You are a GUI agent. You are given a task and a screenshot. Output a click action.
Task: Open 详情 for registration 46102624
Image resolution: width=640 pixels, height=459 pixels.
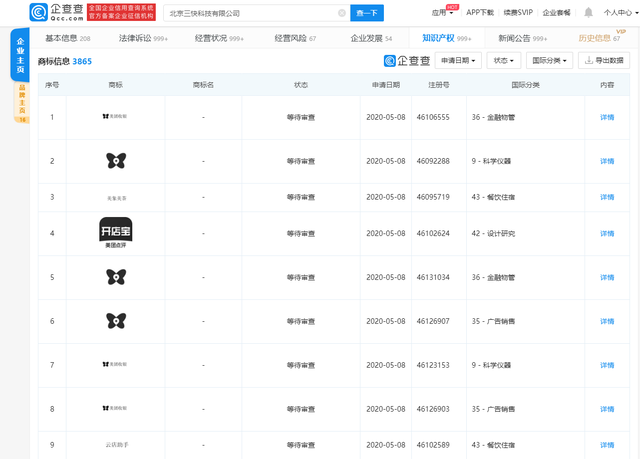click(x=607, y=233)
